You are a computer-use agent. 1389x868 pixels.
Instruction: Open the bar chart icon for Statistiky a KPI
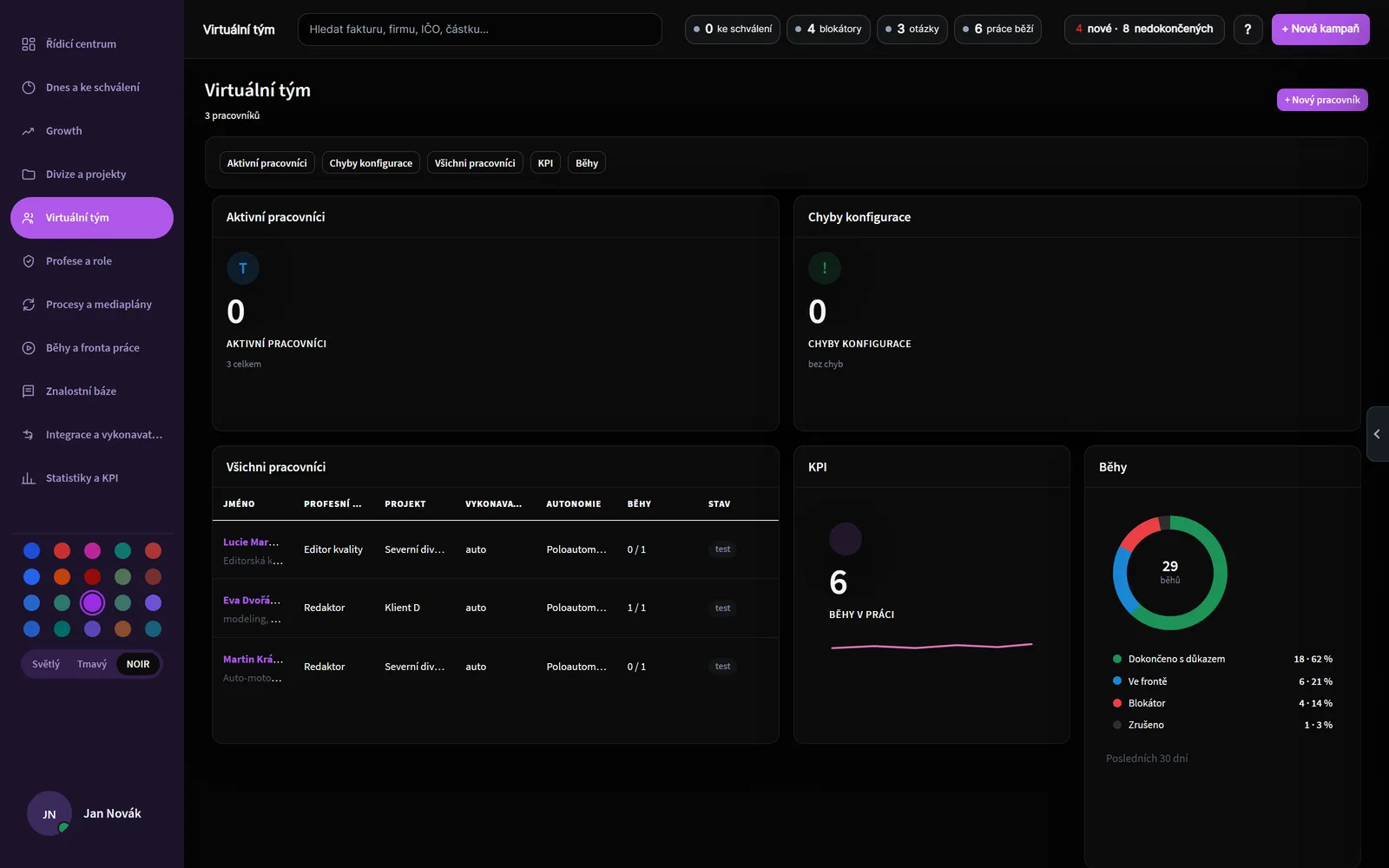(29, 478)
